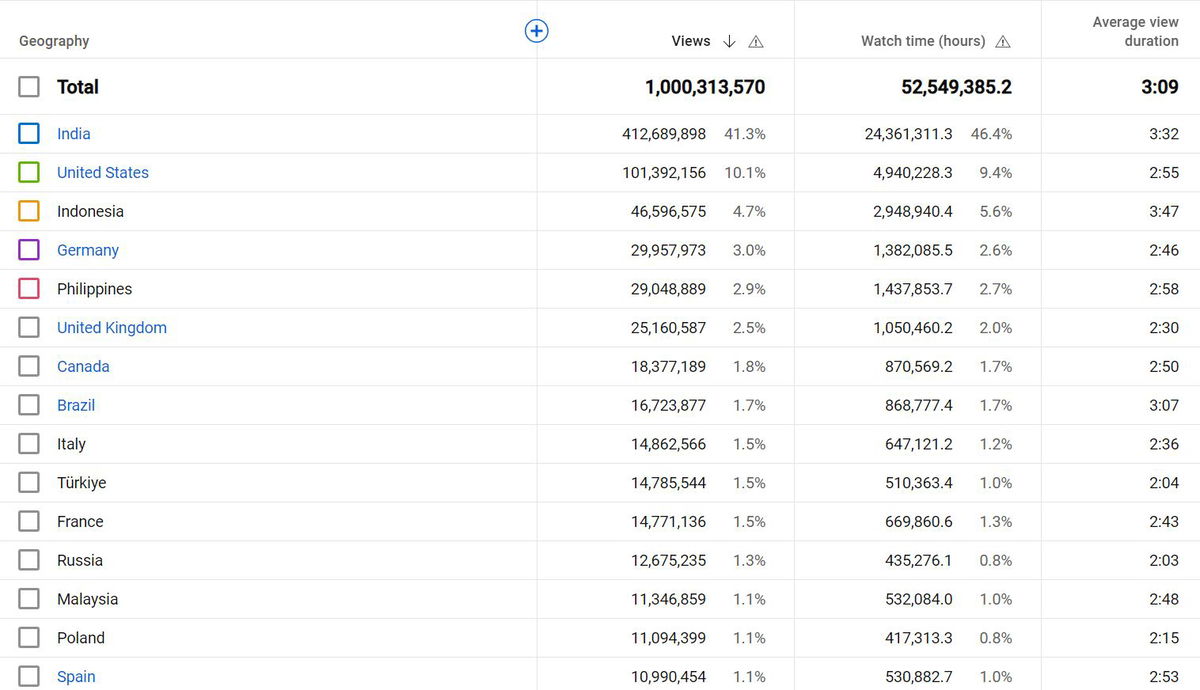Toggle the Total row checkbox

tap(29, 87)
